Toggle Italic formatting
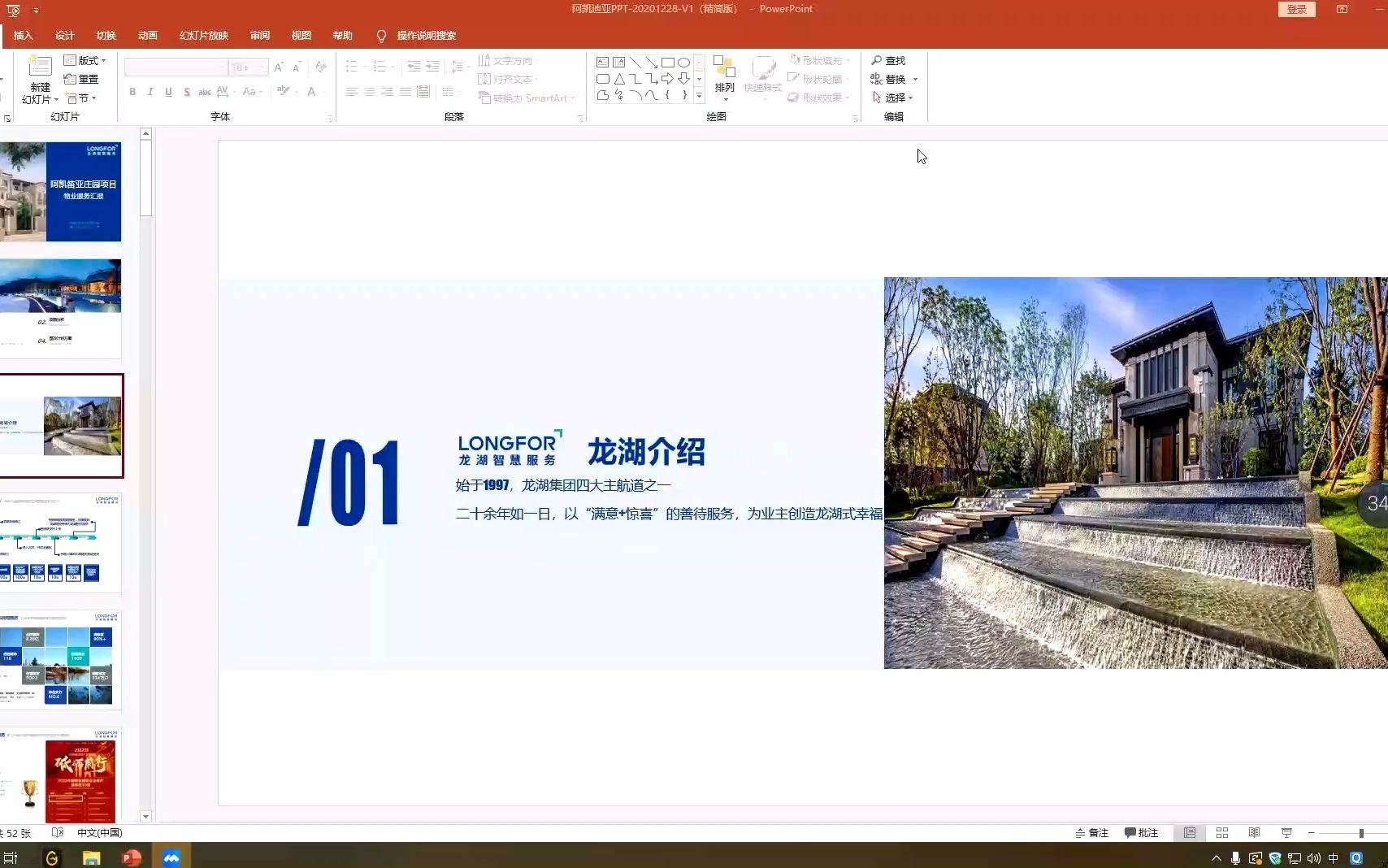 click(x=150, y=92)
